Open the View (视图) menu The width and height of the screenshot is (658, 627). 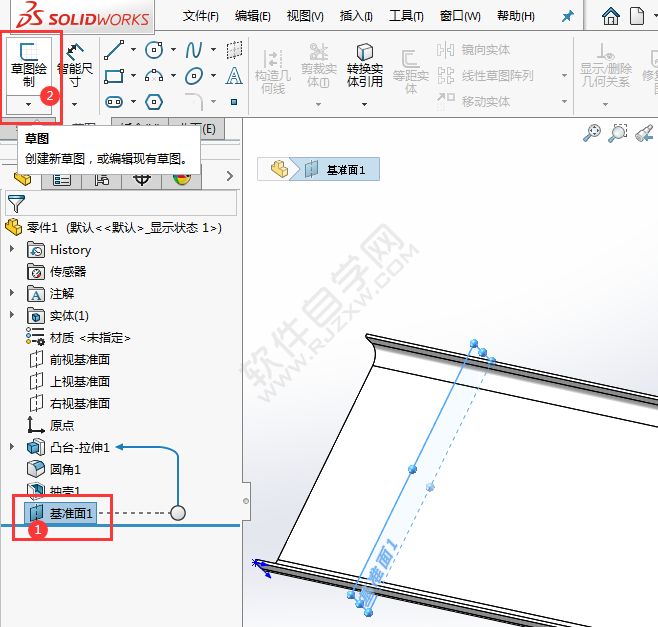305,16
